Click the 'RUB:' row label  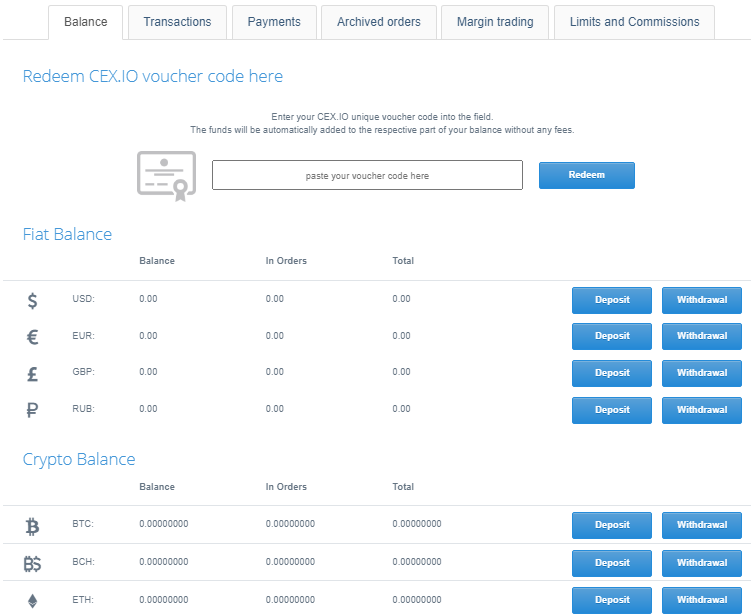(x=83, y=409)
